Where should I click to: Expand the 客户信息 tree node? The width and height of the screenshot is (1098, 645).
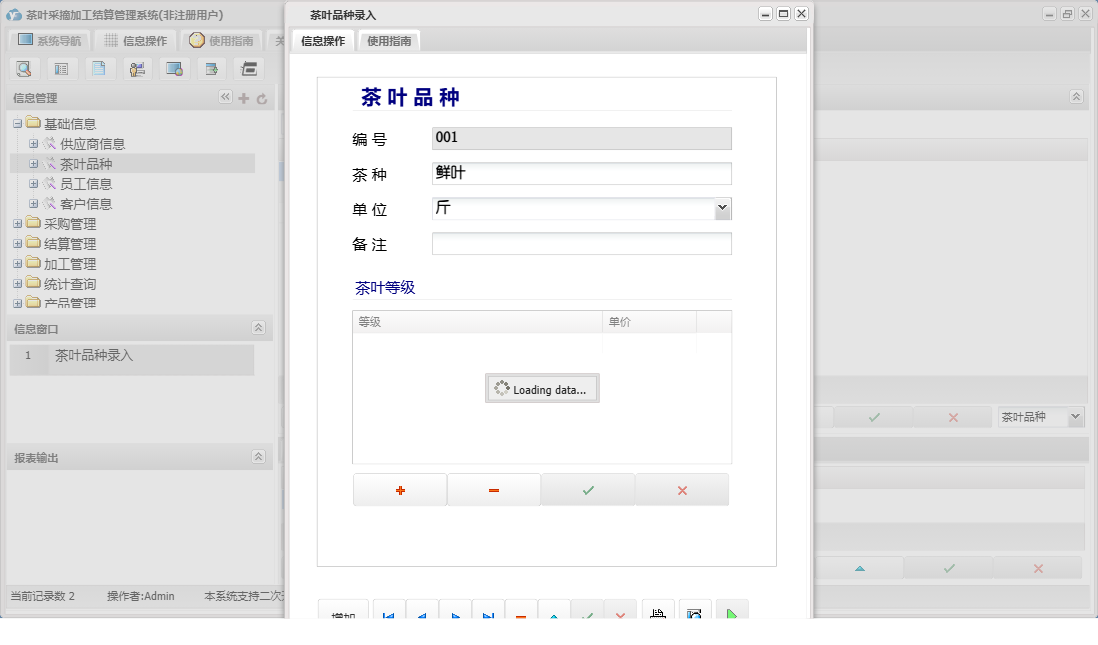click(33, 204)
